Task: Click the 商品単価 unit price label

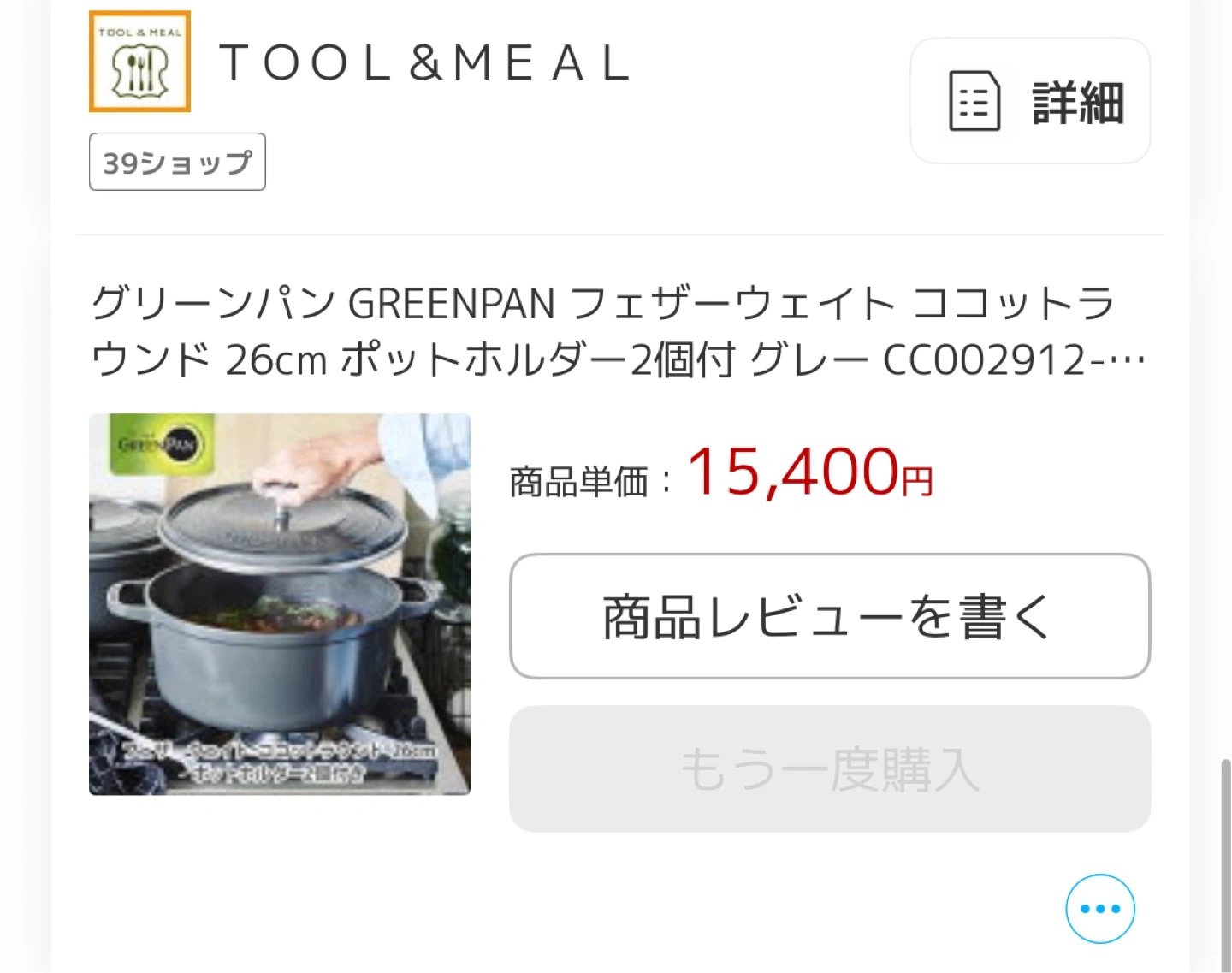Action: [x=579, y=482]
